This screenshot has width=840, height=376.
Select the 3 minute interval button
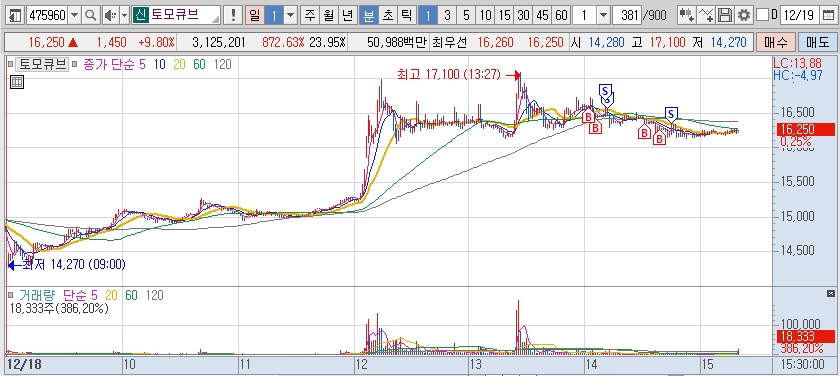(x=447, y=16)
